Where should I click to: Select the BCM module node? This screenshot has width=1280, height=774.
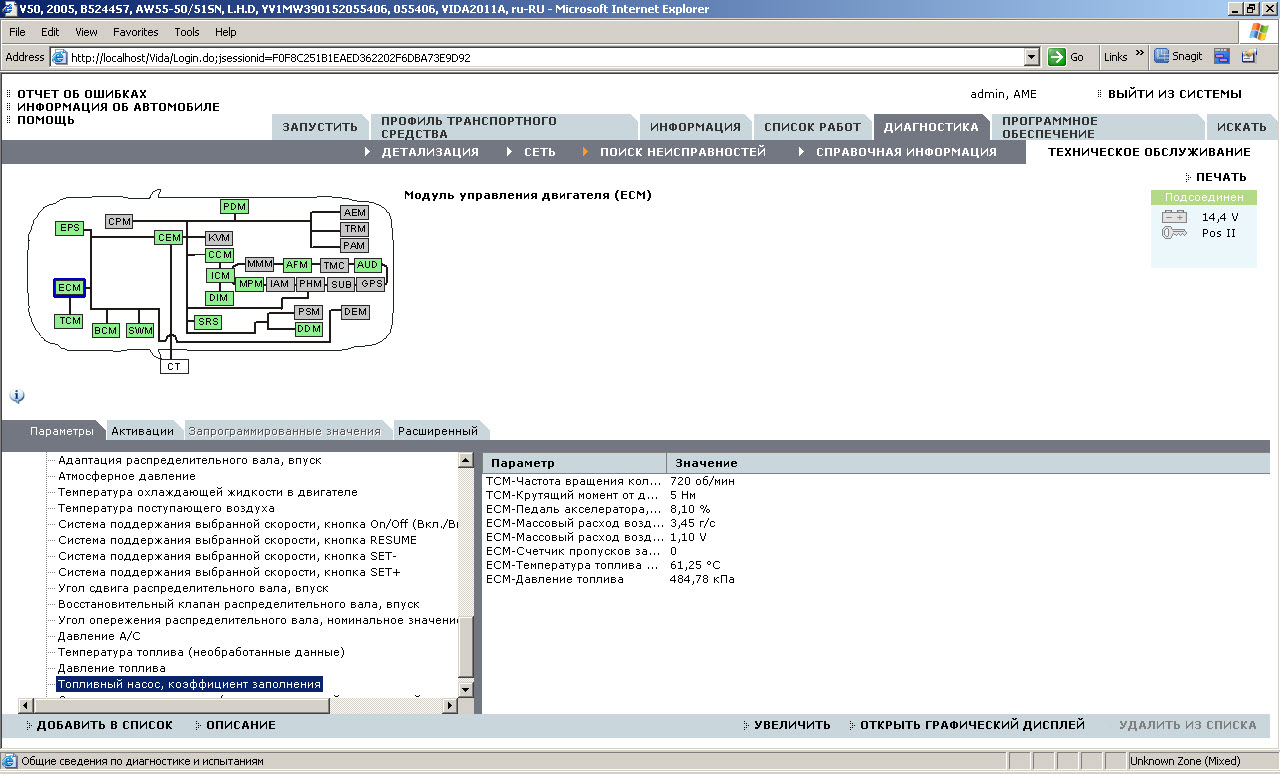tap(105, 330)
